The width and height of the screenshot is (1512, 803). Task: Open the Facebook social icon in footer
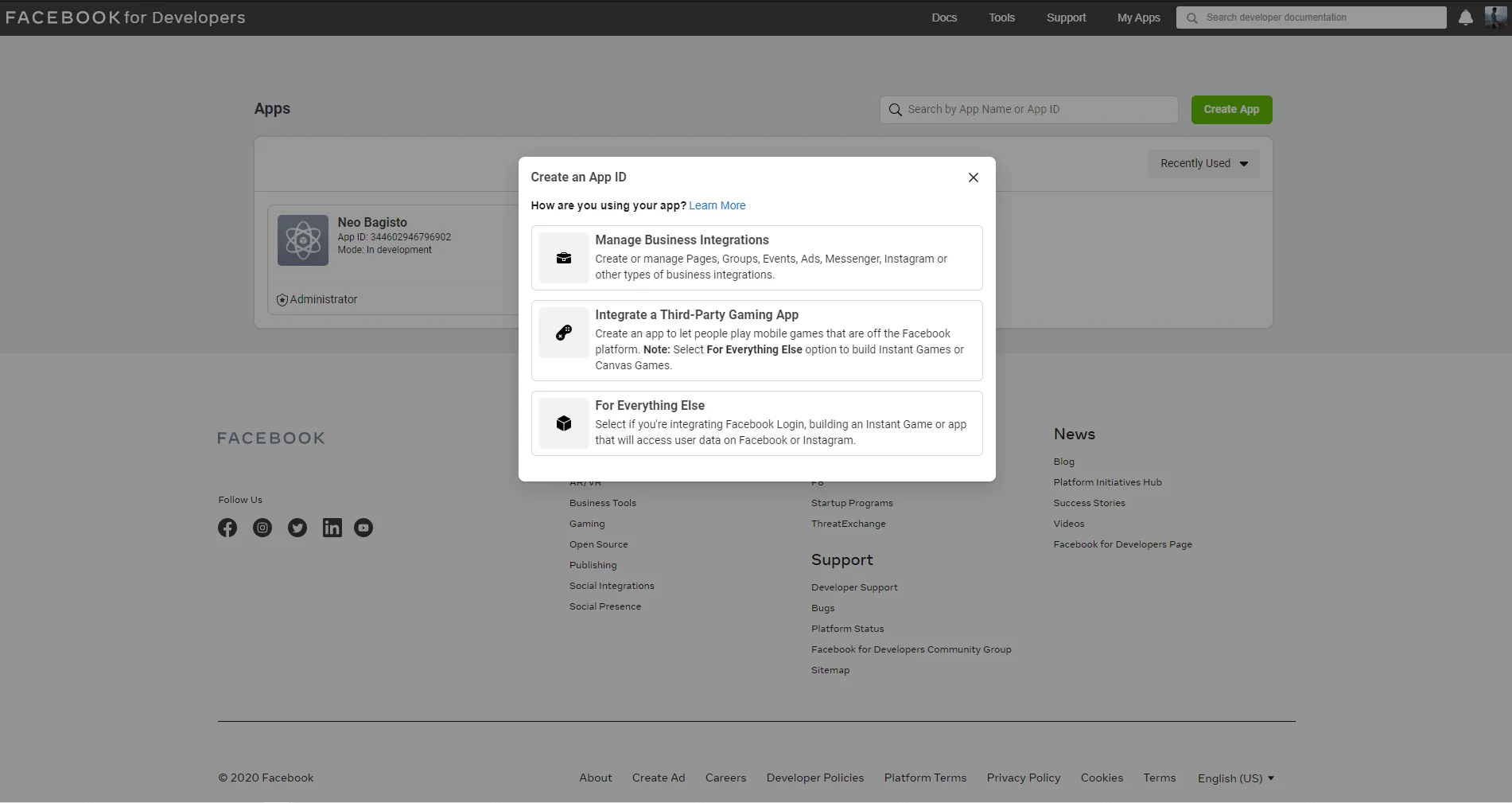pos(227,528)
